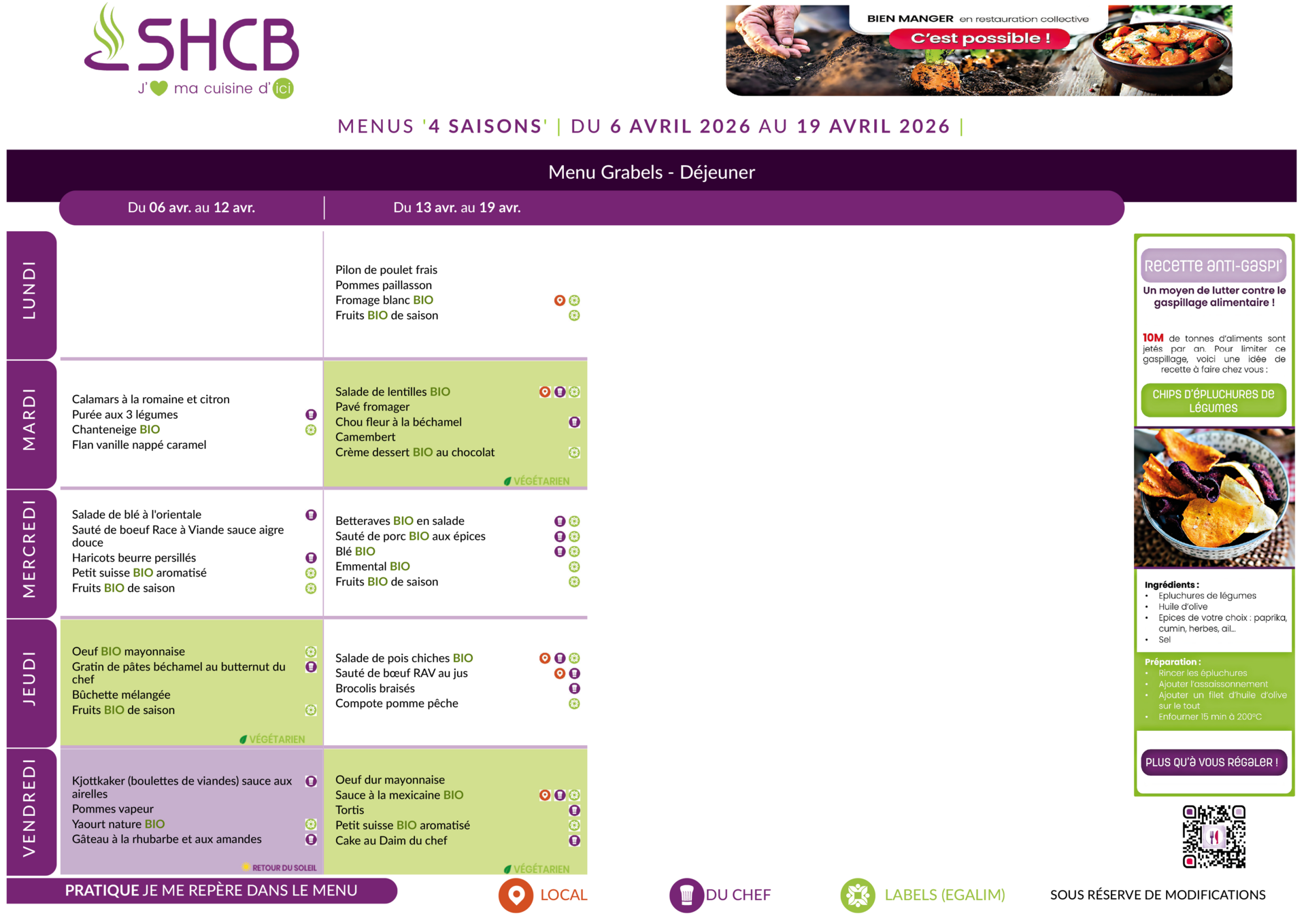Click the label icon beside Compote pomme pêche
The height and width of the screenshot is (924, 1306).
tap(574, 704)
